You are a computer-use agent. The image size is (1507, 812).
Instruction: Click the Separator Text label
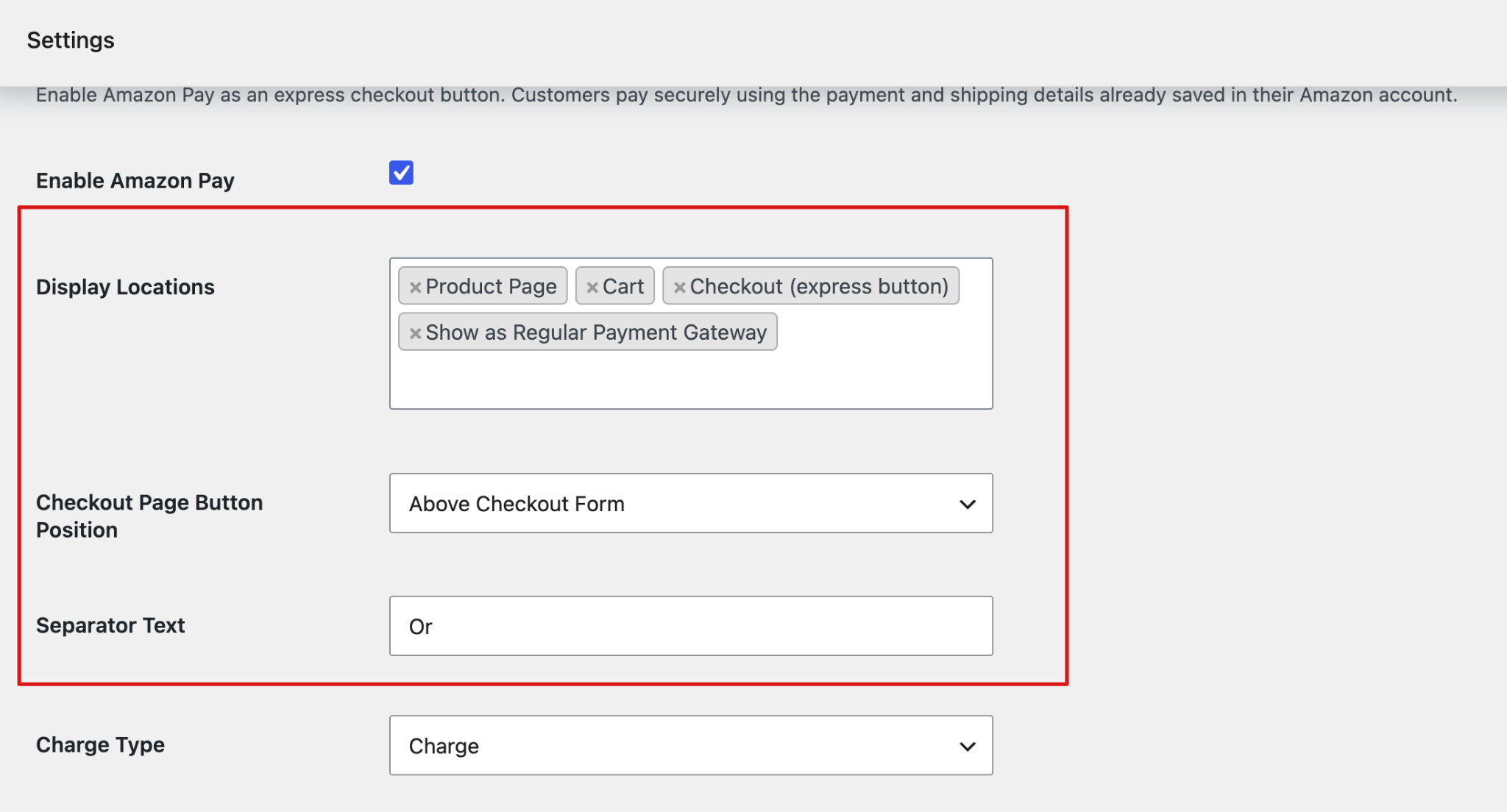pyautogui.click(x=110, y=625)
